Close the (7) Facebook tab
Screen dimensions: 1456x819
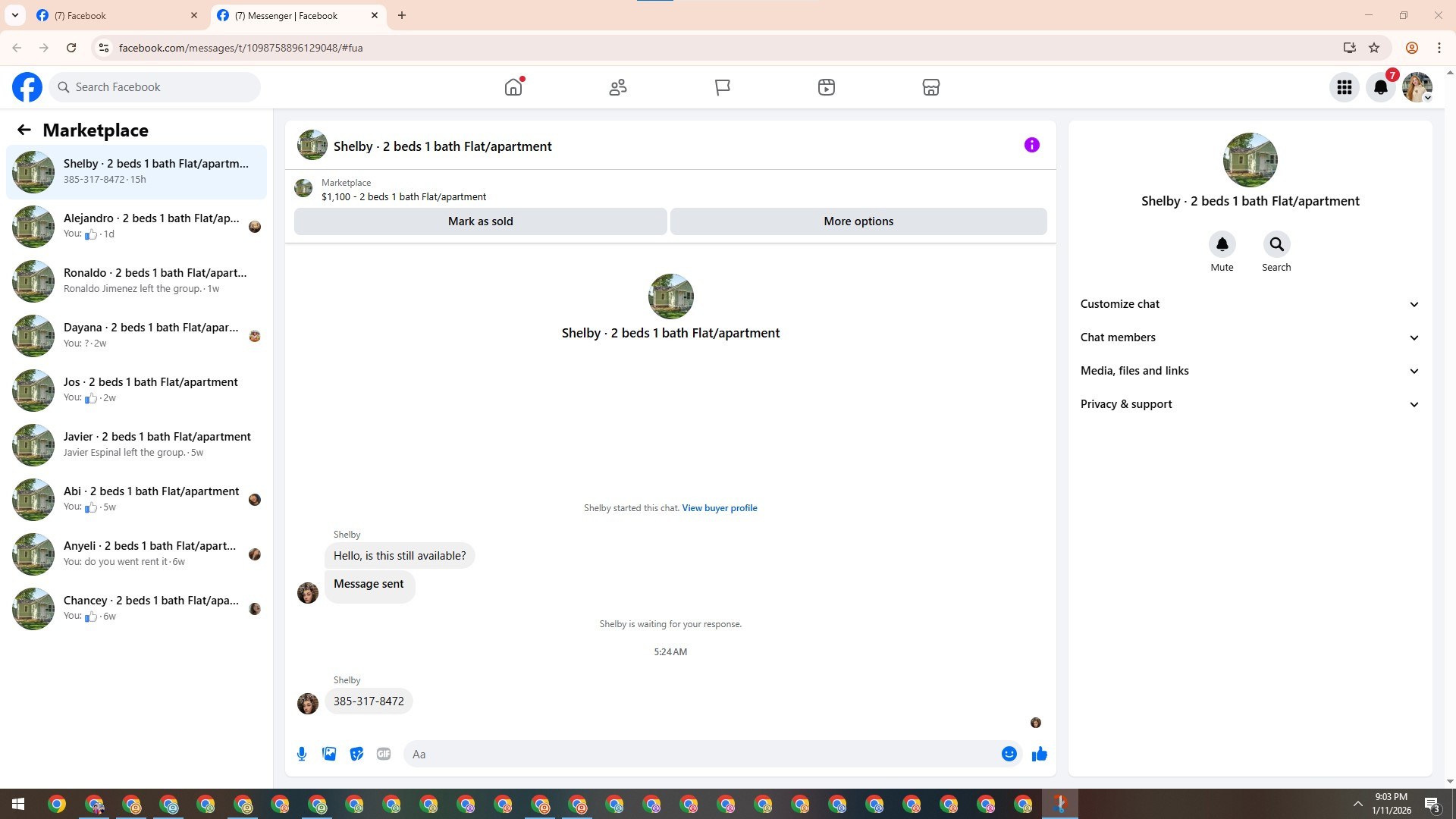click(194, 15)
